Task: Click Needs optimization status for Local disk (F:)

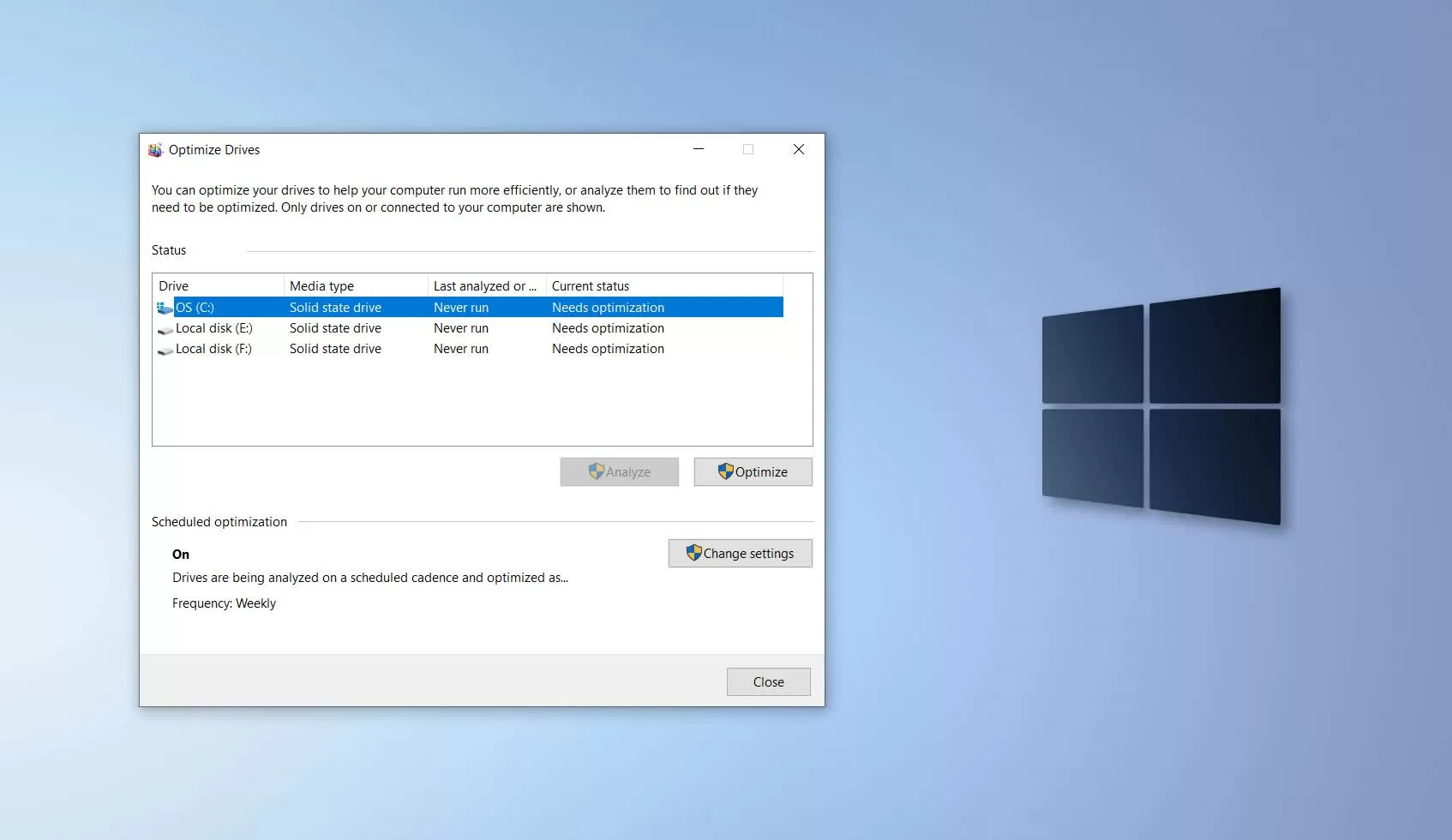Action: (x=608, y=349)
